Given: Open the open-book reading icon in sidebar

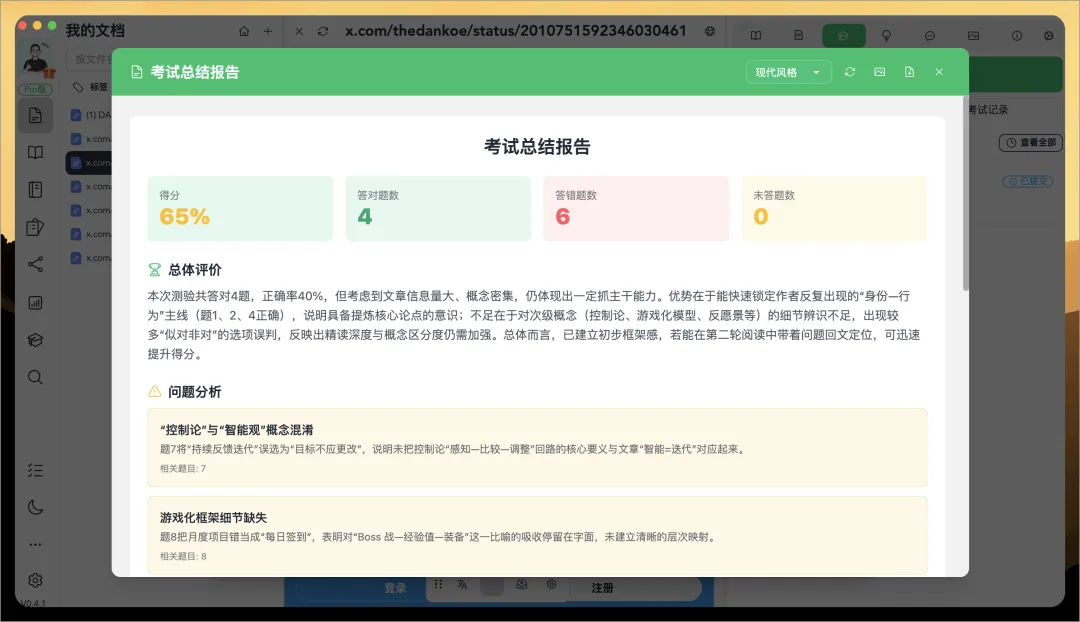Looking at the screenshot, I should pos(35,153).
